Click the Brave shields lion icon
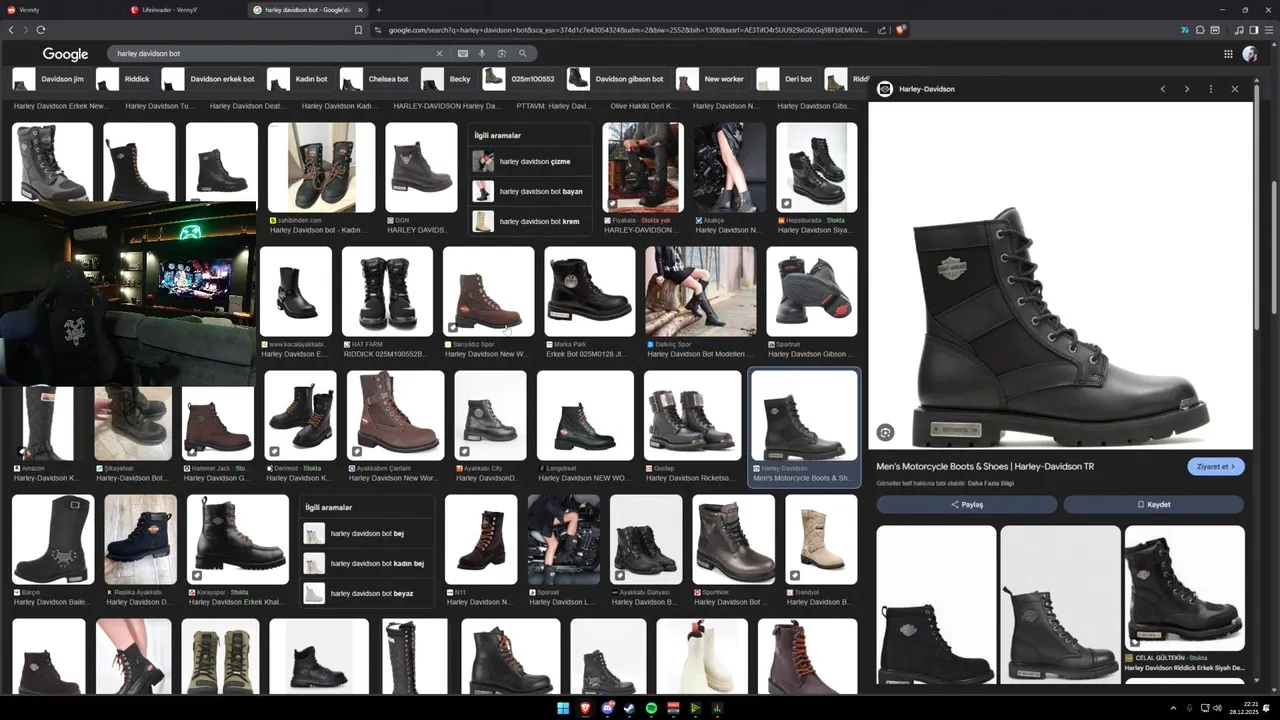Image resolution: width=1280 pixels, height=720 pixels. coord(900,30)
